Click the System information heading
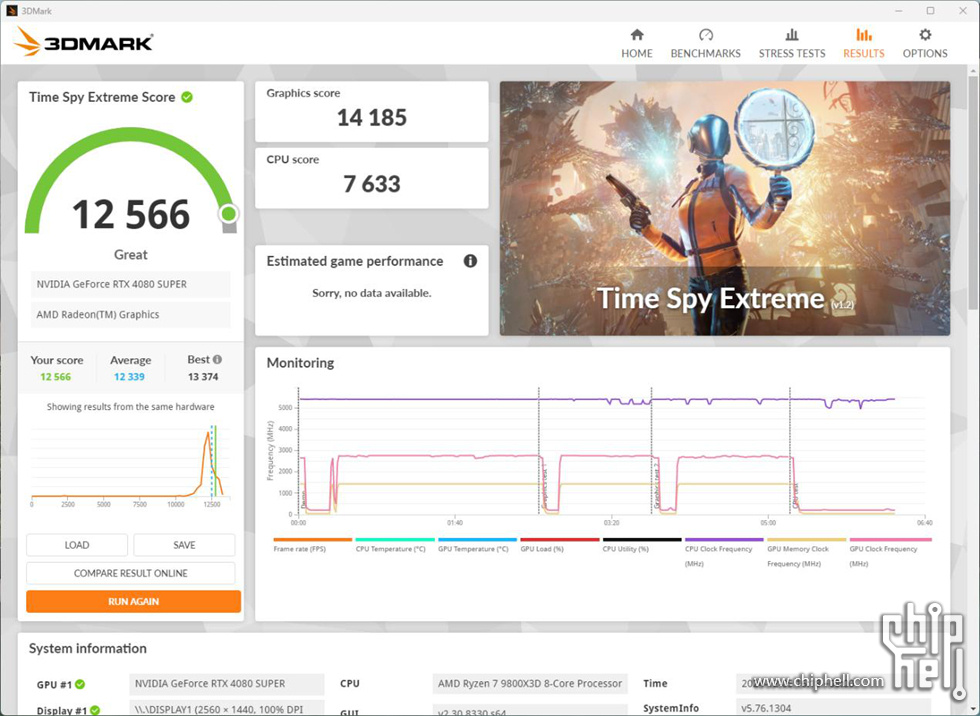Viewport: 980px width, 716px height. click(x=88, y=649)
